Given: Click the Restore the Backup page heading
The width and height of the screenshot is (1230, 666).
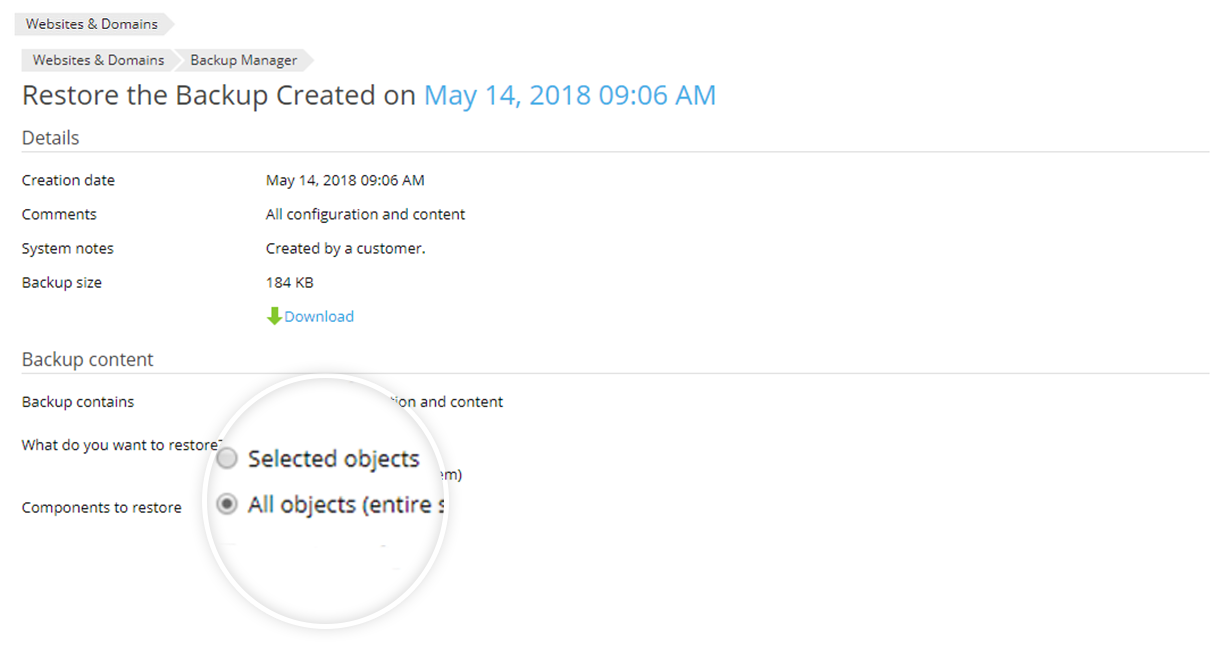Looking at the screenshot, I should click(x=218, y=95).
